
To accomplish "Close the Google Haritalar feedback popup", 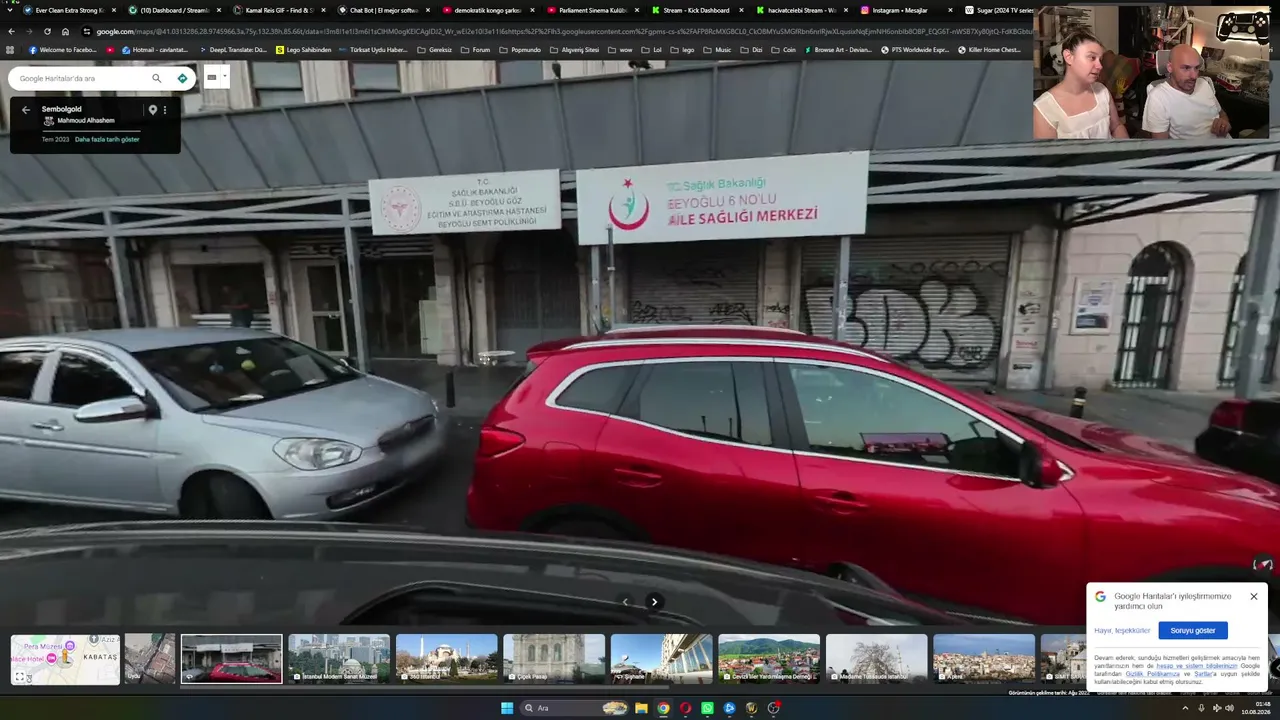I will (x=1254, y=597).
